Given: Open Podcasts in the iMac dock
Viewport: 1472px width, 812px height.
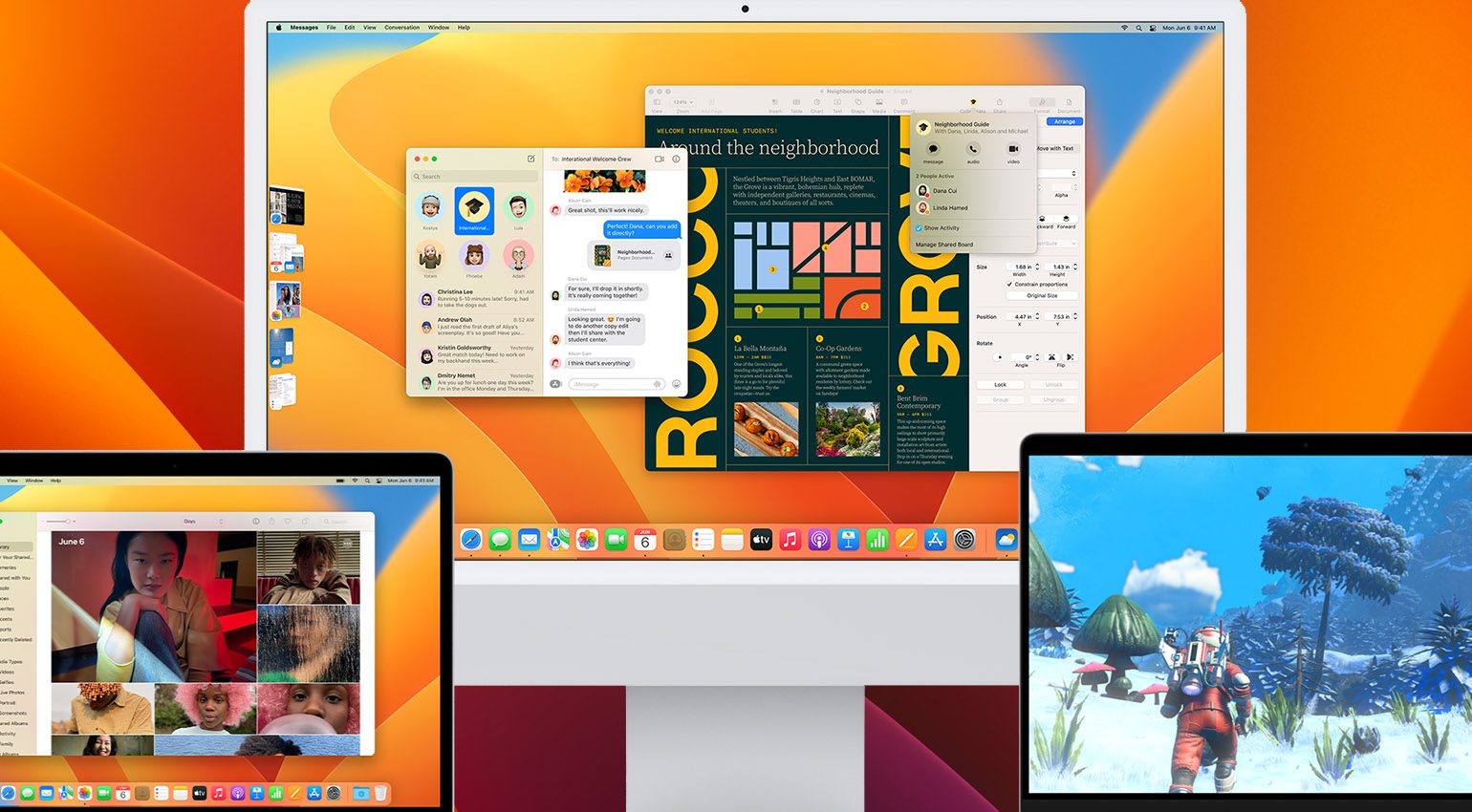Looking at the screenshot, I should coord(819,540).
